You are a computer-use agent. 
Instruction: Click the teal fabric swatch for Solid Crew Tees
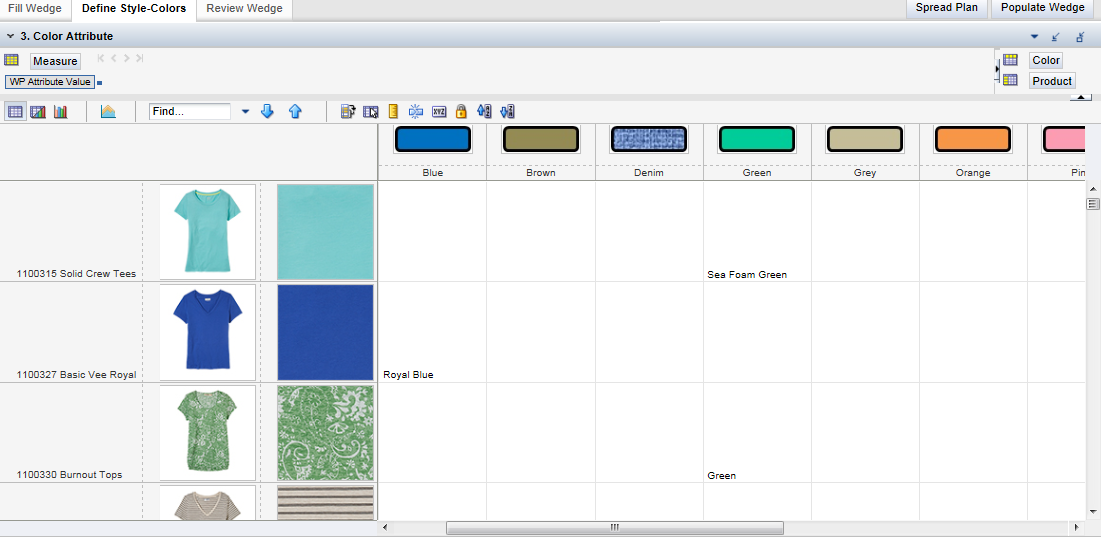pos(325,232)
